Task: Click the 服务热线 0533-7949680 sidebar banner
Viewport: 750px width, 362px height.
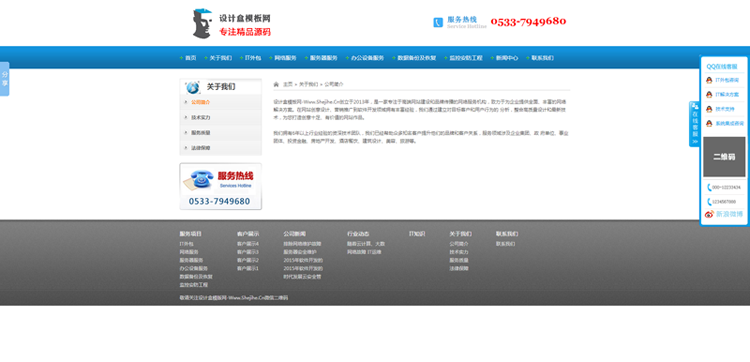Action: pyautogui.click(x=221, y=186)
